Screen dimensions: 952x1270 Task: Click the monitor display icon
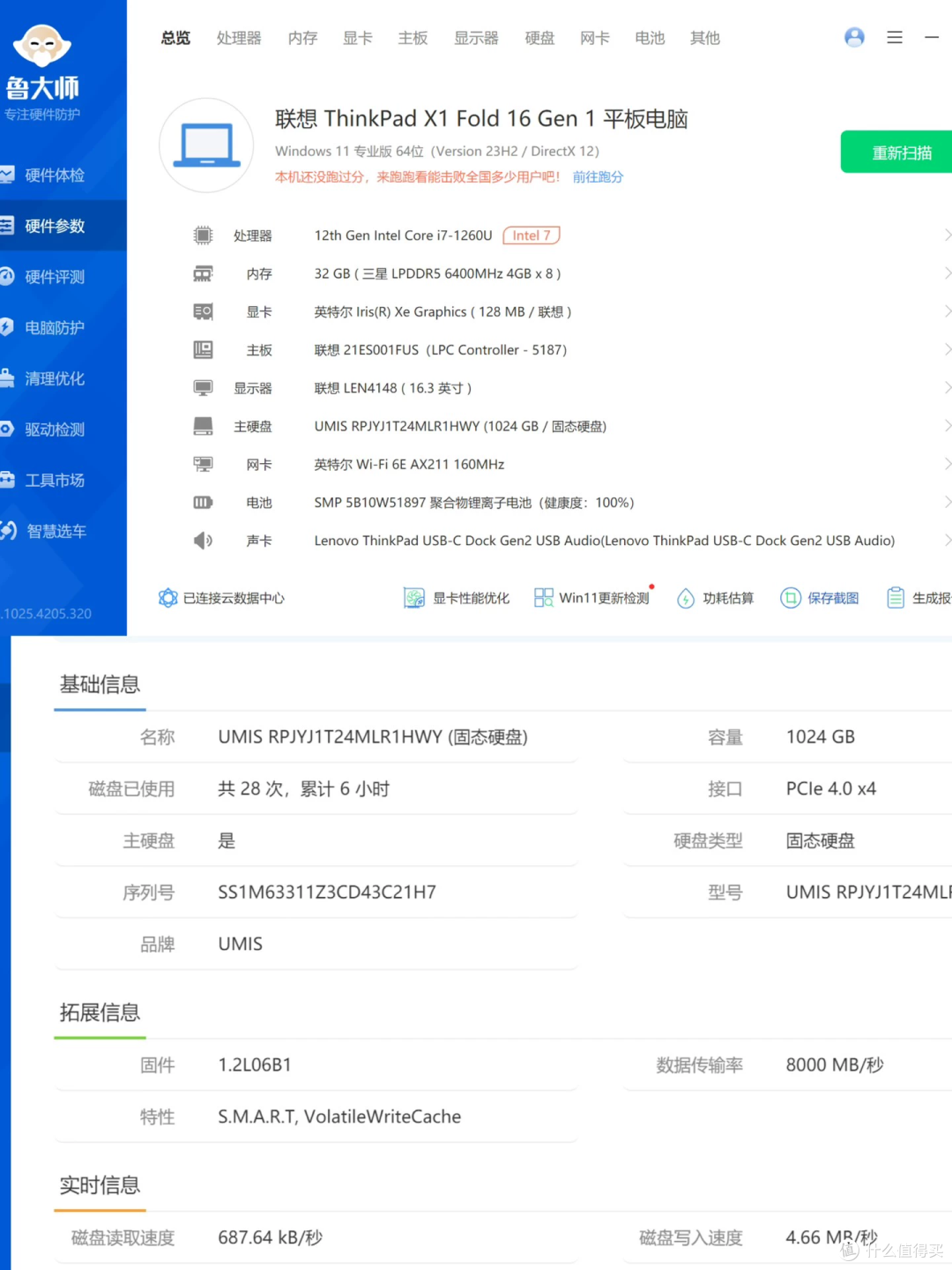click(x=204, y=388)
